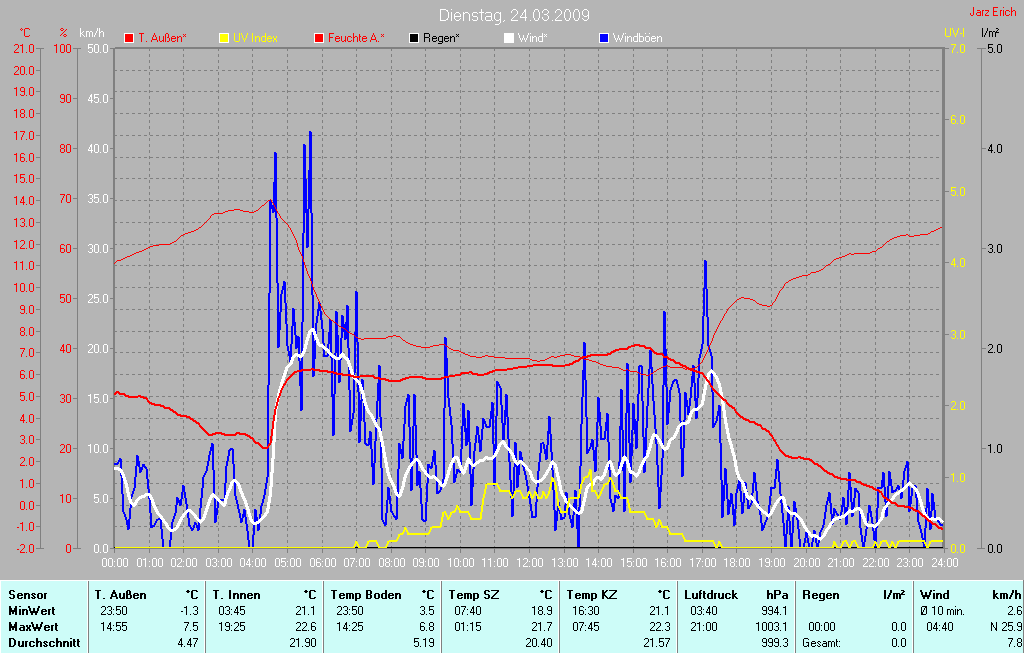Image resolution: width=1024 pixels, height=653 pixels.
Task: Click the '-1.3' minimum outside temperature value
Action: point(189,611)
